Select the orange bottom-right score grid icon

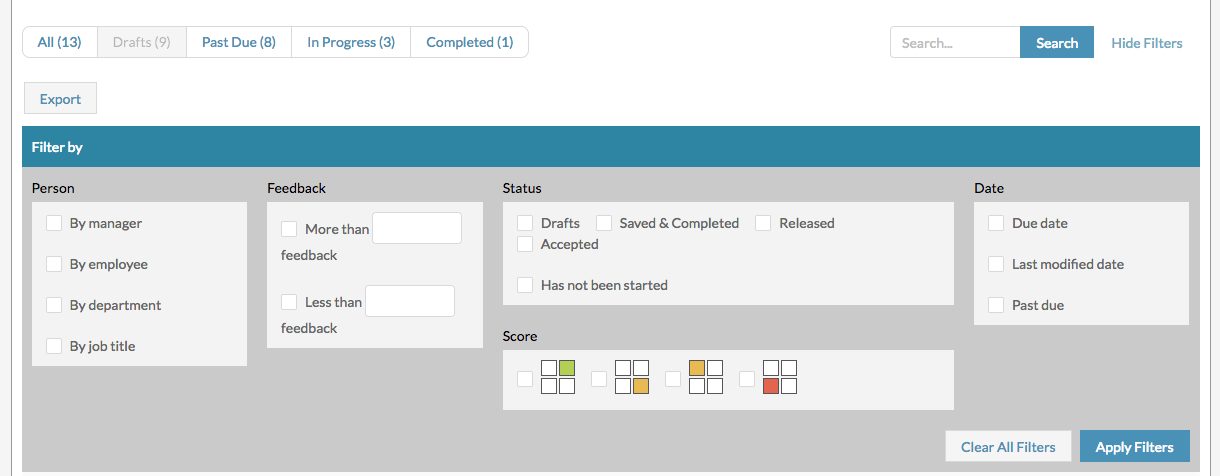(x=632, y=377)
